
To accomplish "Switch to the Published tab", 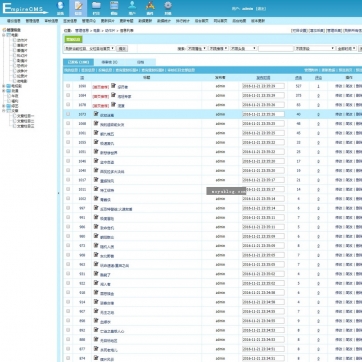I will click(x=78, y=62).
